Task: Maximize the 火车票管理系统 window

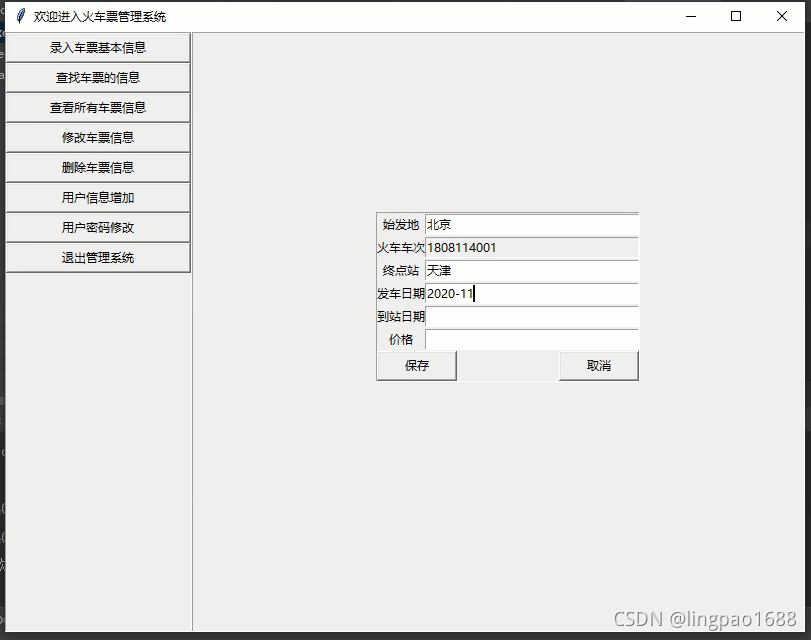Action: pyautogui.click(x=736, y=17)
